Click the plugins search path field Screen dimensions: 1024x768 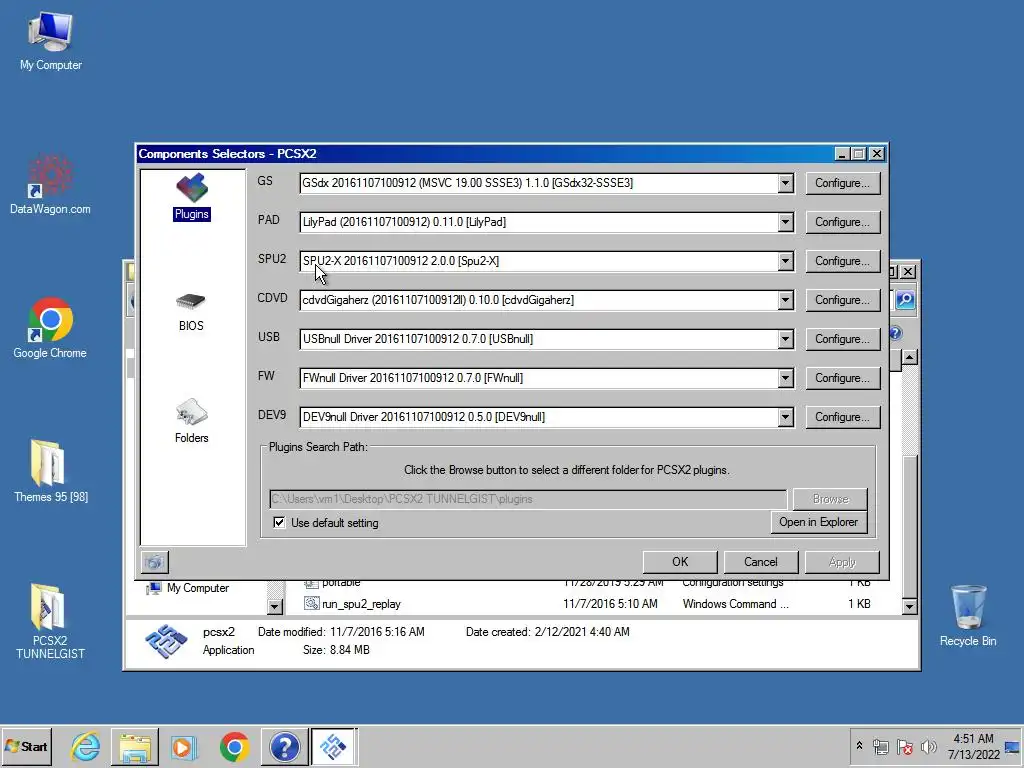tap(528, 499)
